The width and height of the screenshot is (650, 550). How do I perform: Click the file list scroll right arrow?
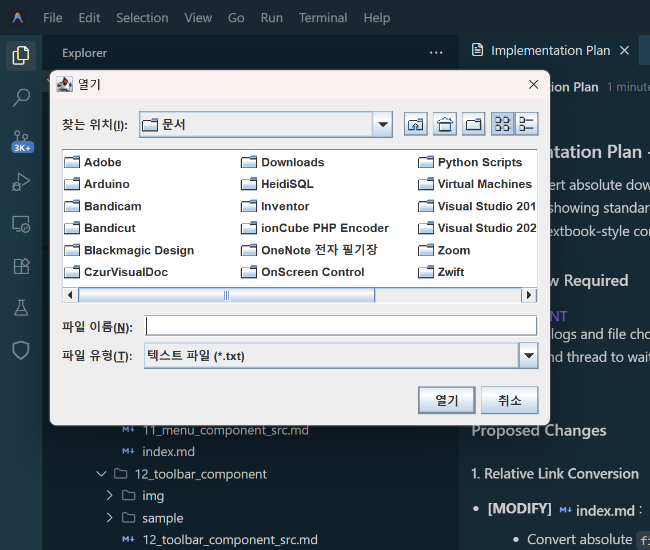coord(529,295)
